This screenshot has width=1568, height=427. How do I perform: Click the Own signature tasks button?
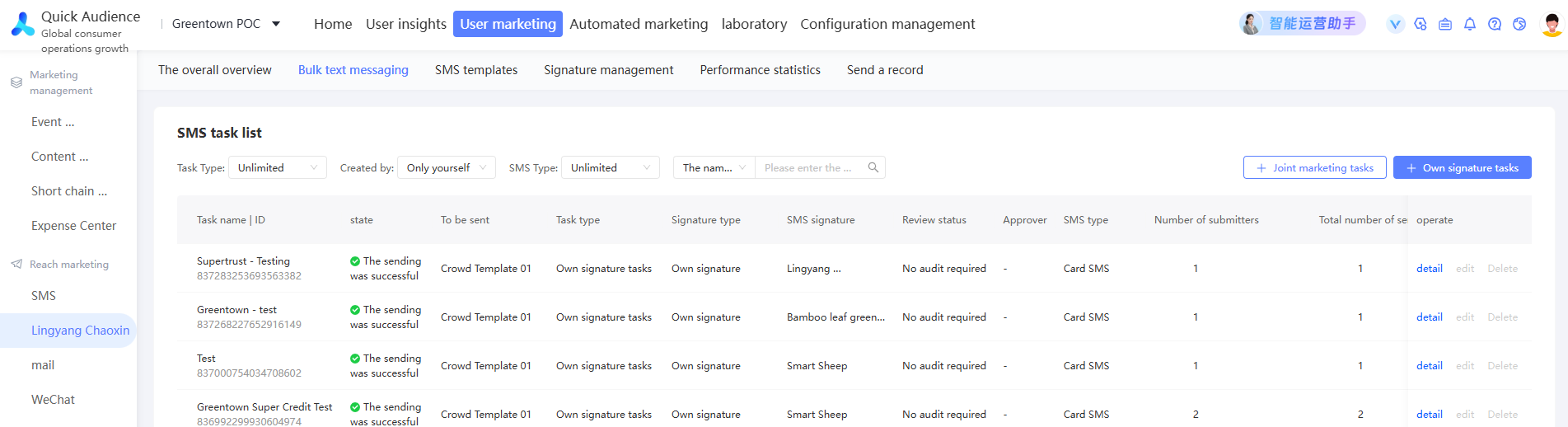1462,167
